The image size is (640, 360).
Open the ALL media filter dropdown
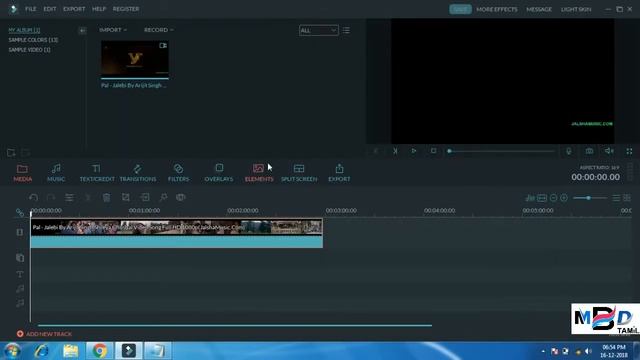[318, 30]
